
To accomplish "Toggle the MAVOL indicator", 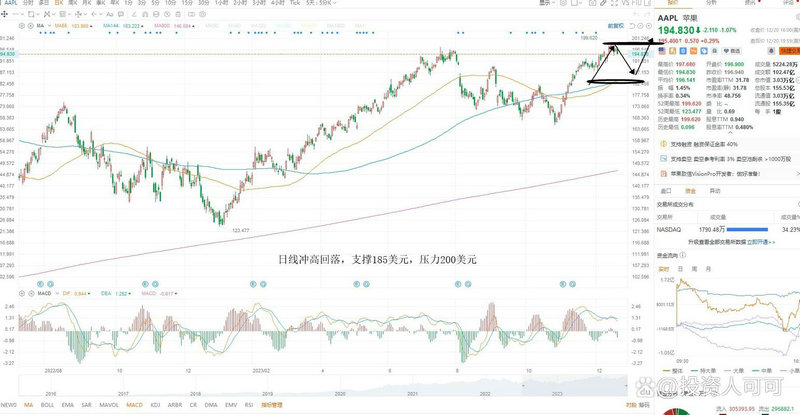I will (109, 405).
